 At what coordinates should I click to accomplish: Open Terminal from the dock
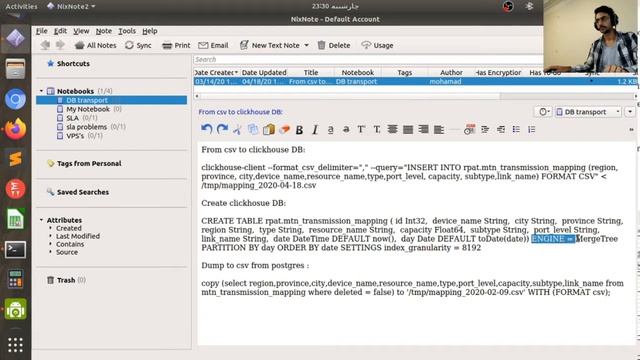(x=15, y=249)
